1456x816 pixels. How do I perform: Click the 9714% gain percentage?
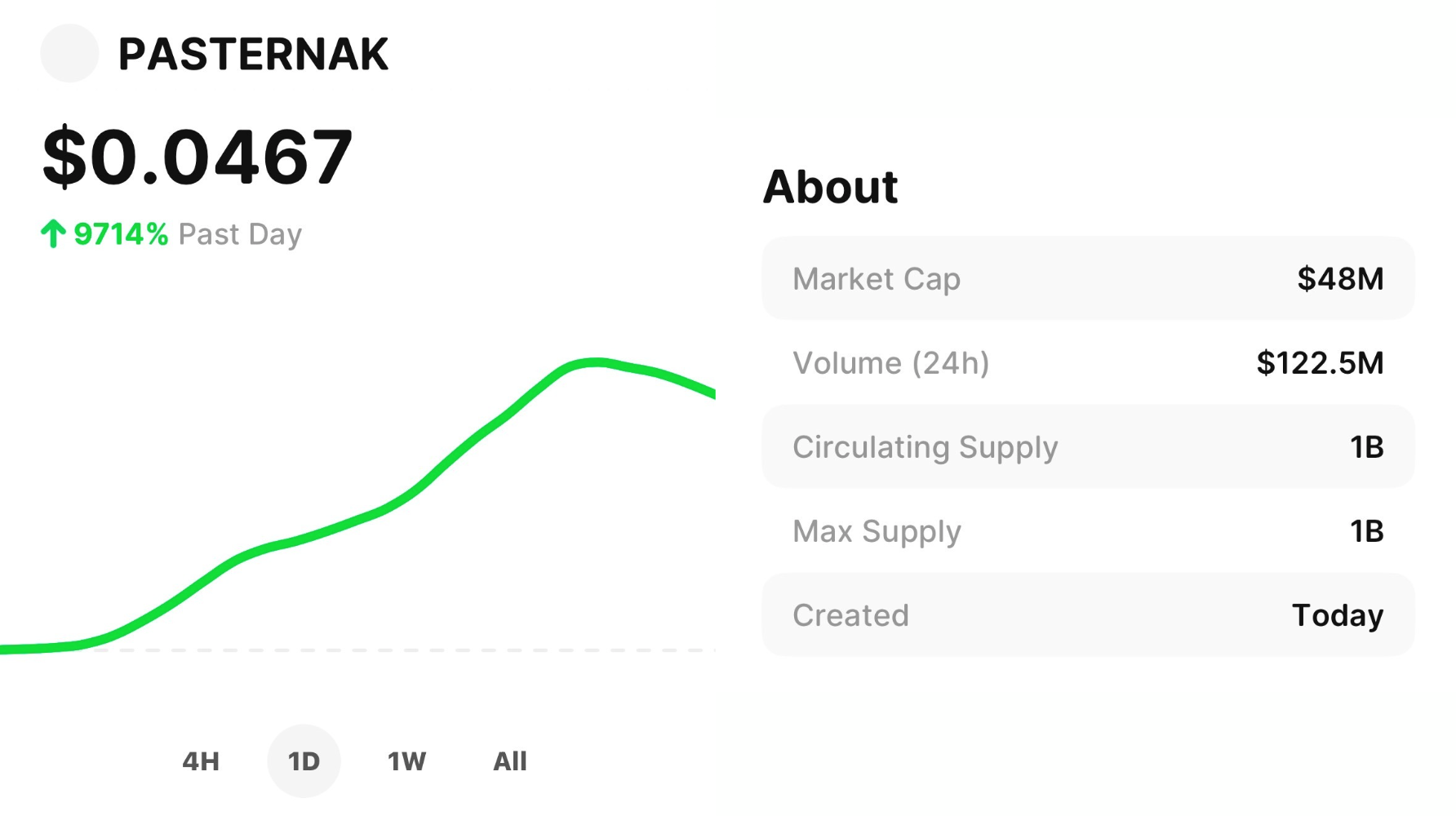(x=121, y=234)
